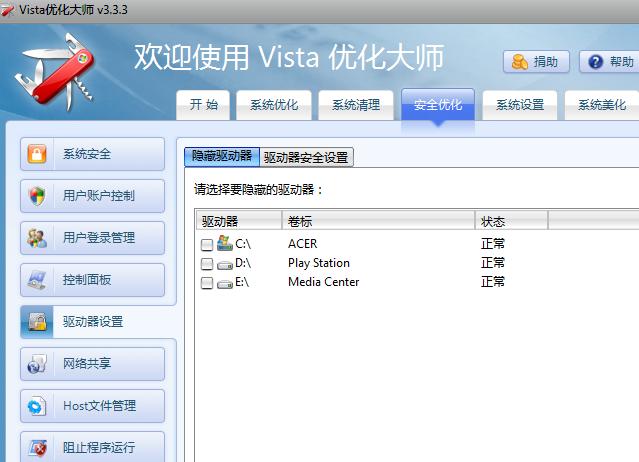
Task: Open 用户登录管理 section
Action: pyautogui.click(x=93, y=238)
